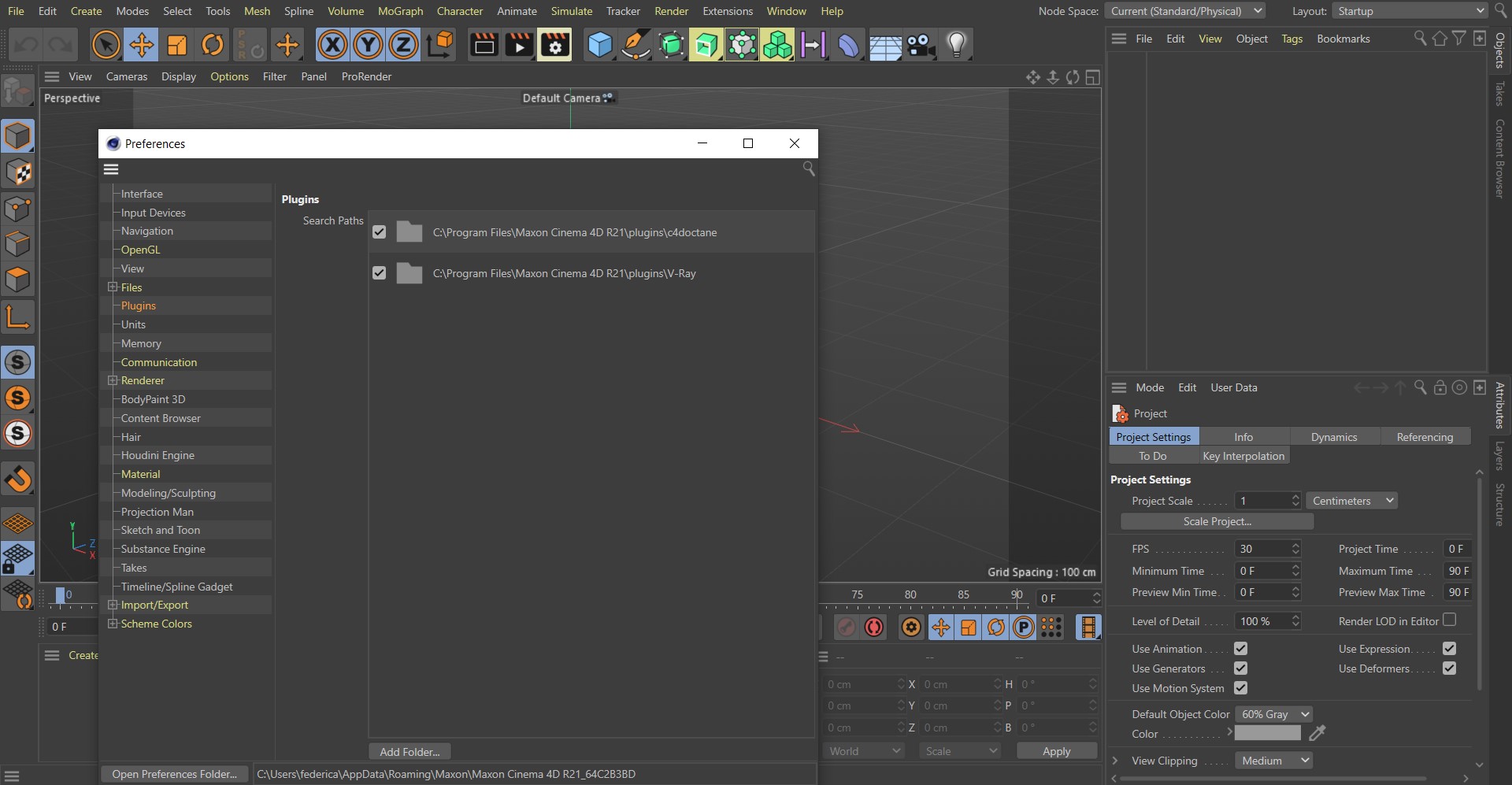1512x785 pixels.
Task: Add a Subdivision Surface generator
Action: coord(671,45)
